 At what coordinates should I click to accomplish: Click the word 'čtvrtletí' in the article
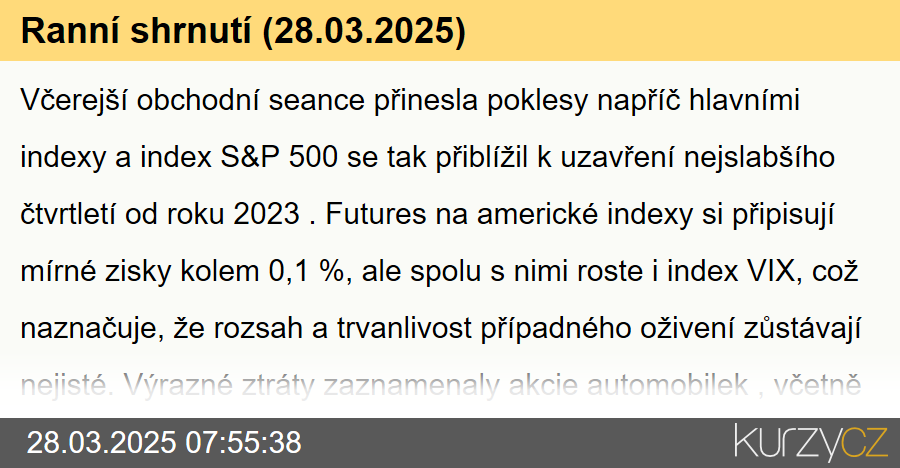click(x=68, y=214)
